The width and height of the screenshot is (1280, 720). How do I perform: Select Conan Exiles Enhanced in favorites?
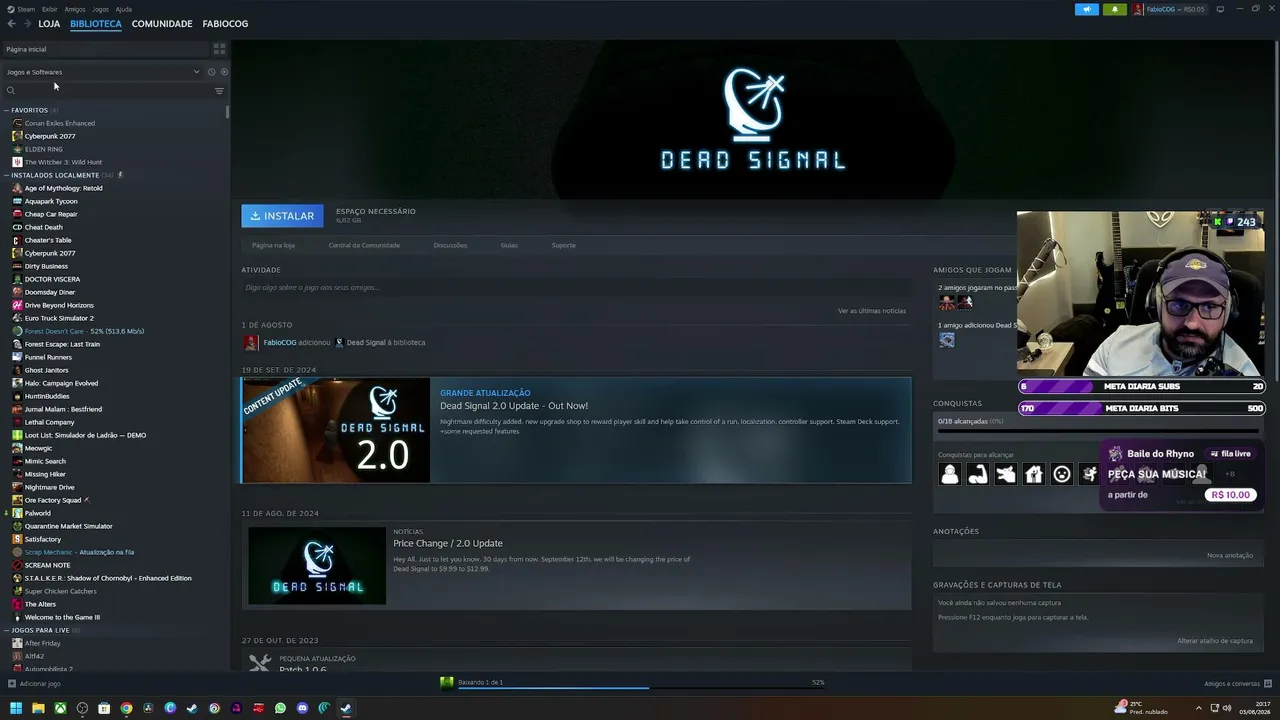60,123
